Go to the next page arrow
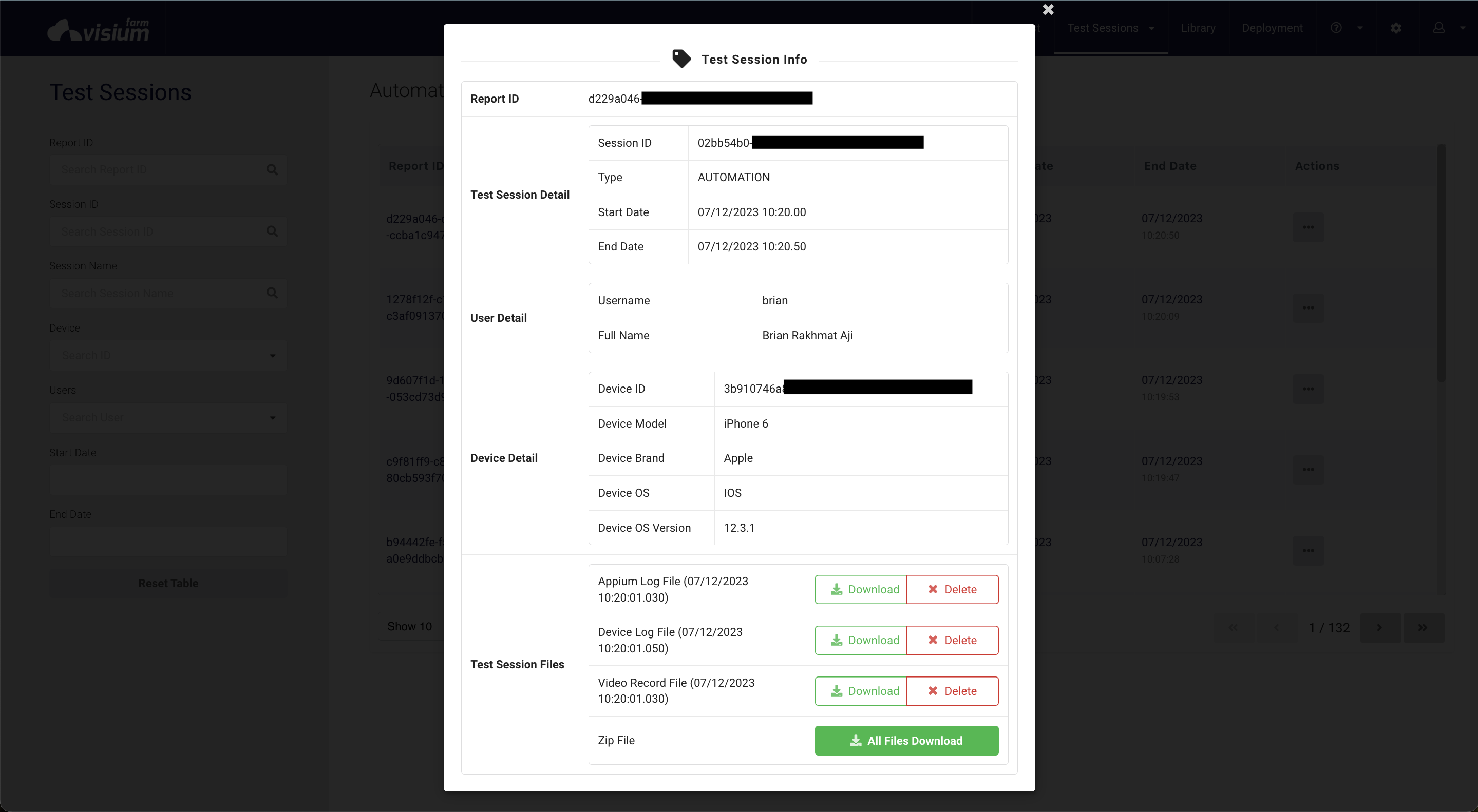This screenshot has height=812, width=1478. (x=1380, y=627)
